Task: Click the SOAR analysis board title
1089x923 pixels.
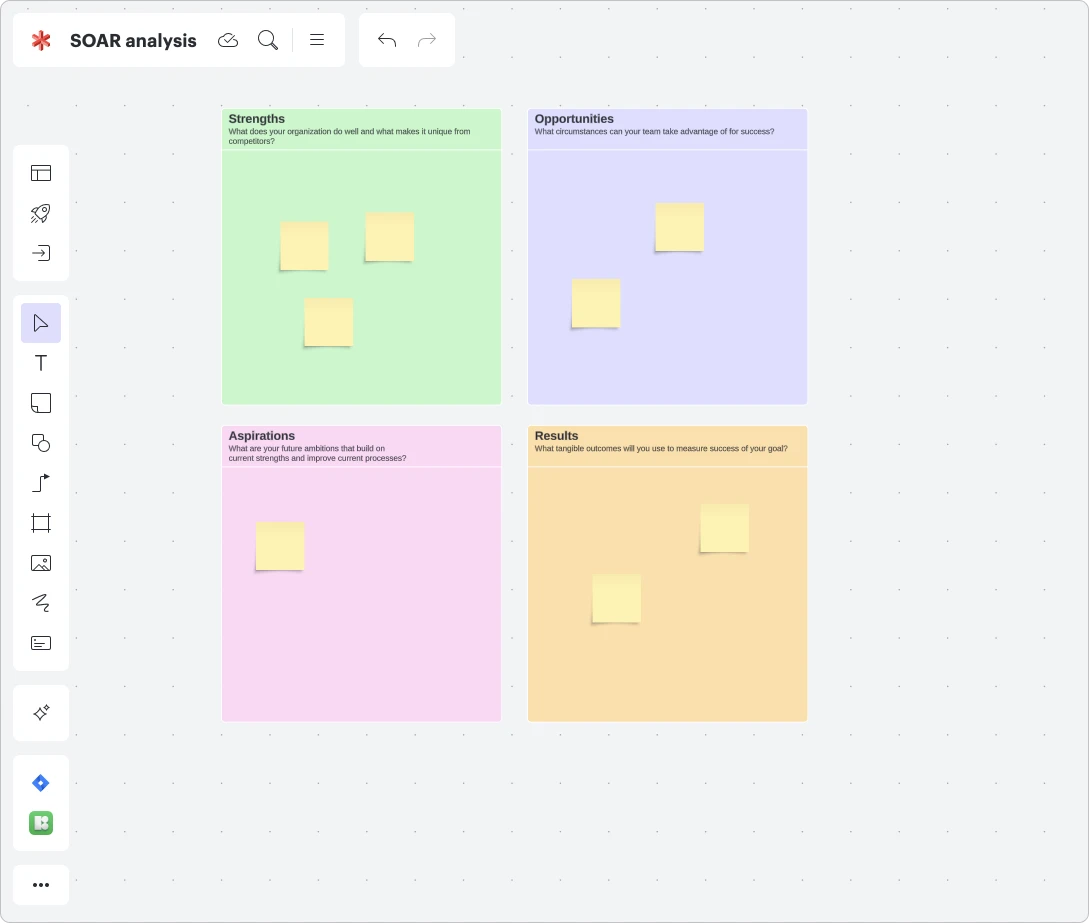Action: [133, 41]
